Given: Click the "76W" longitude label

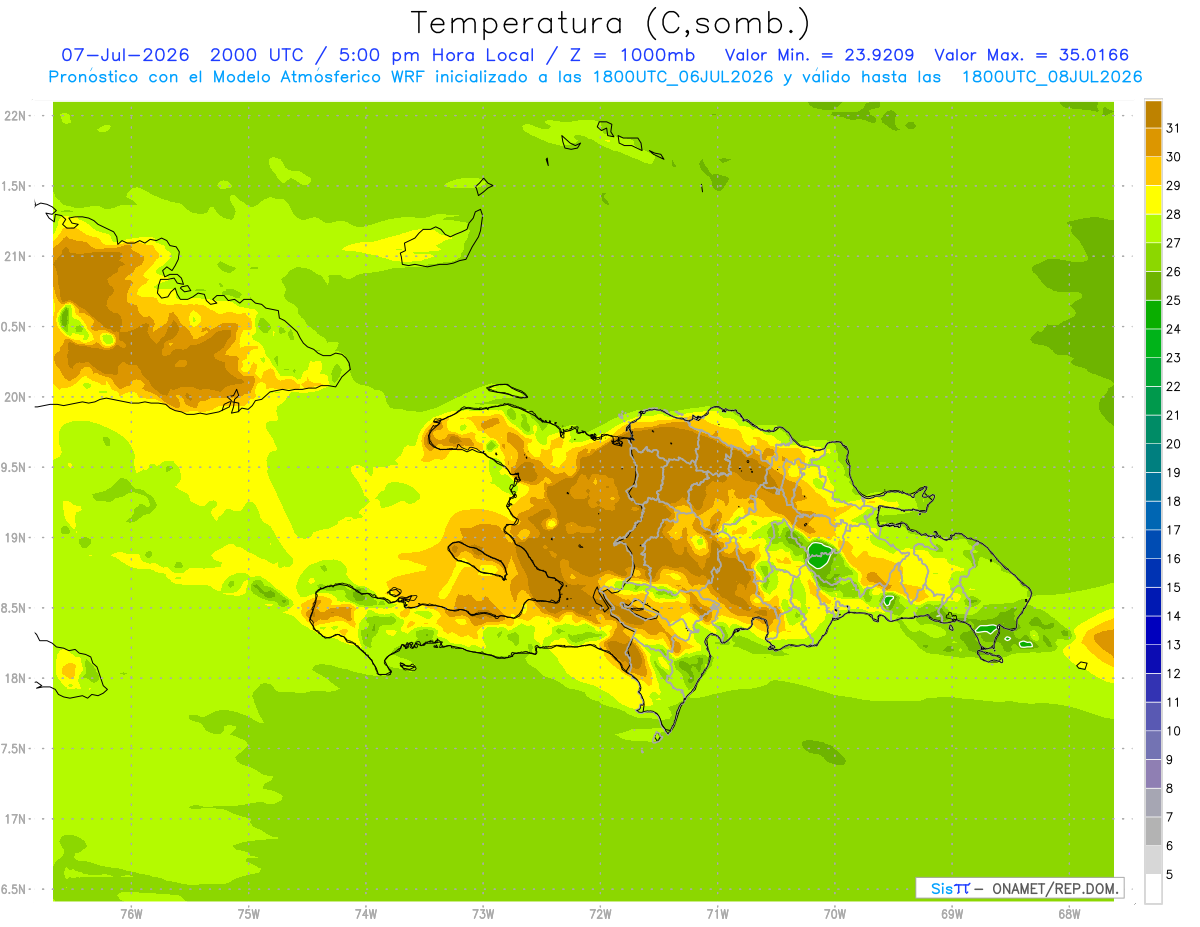Looking at the screenshot, I should 131,914.
